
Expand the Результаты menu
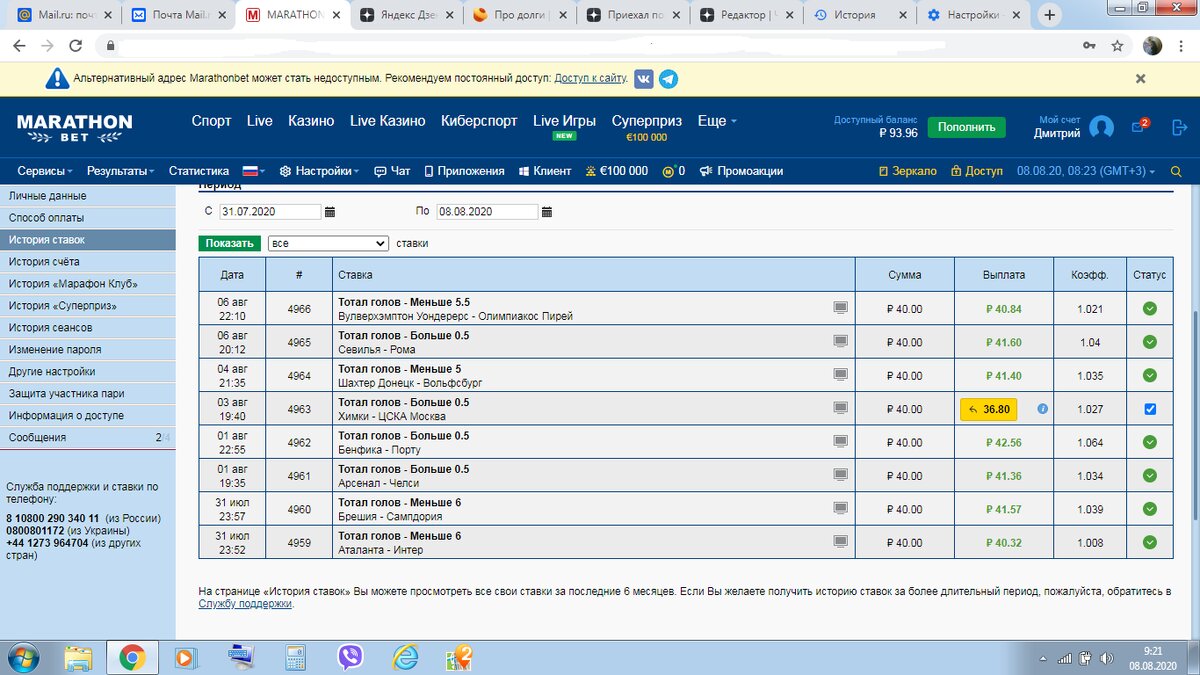pos(120,171)
